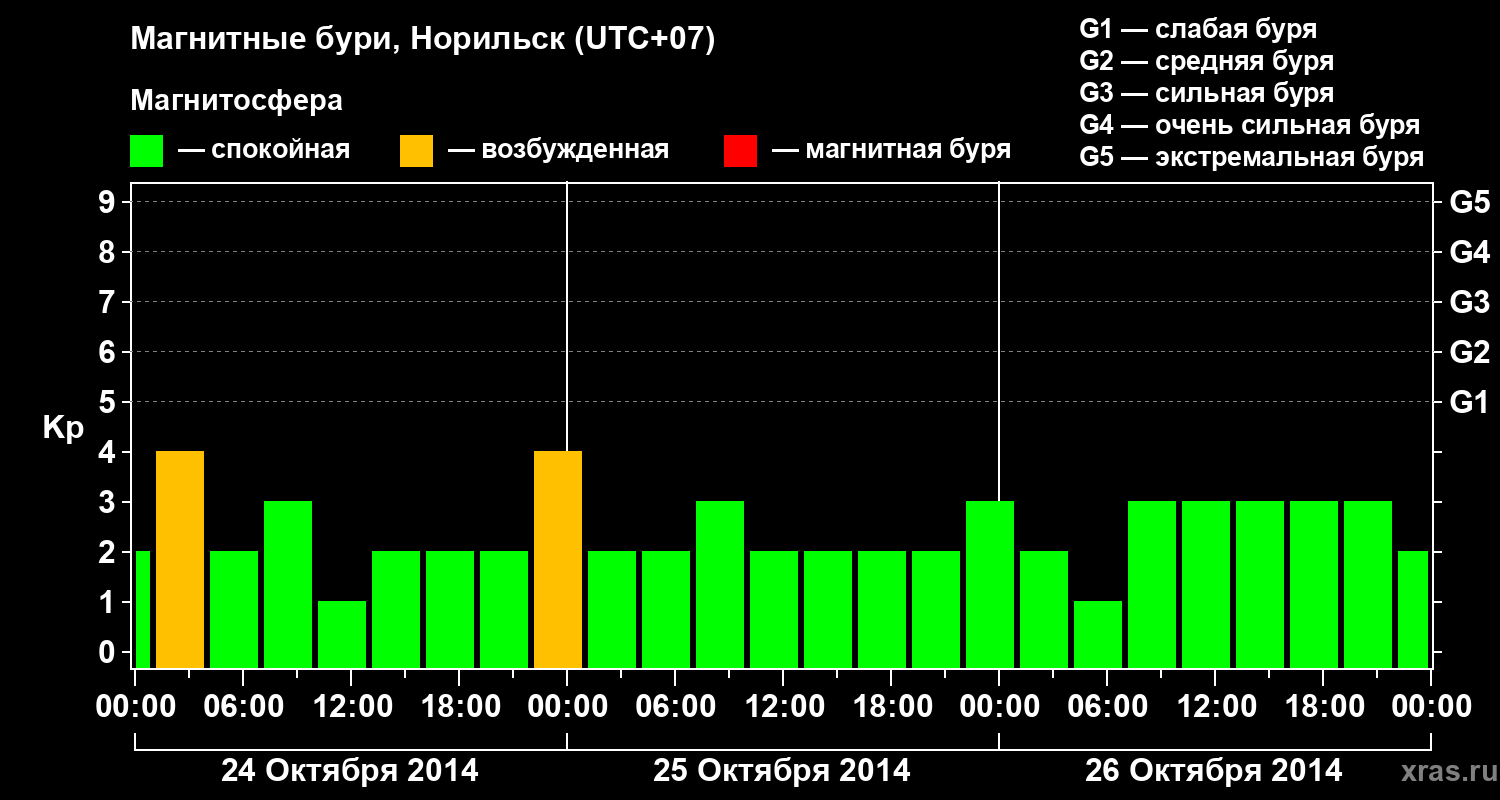Click the green 'спокойная' legend swatch
Image resolution: width=1500 pixels, height=800 pixels.
click(x=147, y=151)
